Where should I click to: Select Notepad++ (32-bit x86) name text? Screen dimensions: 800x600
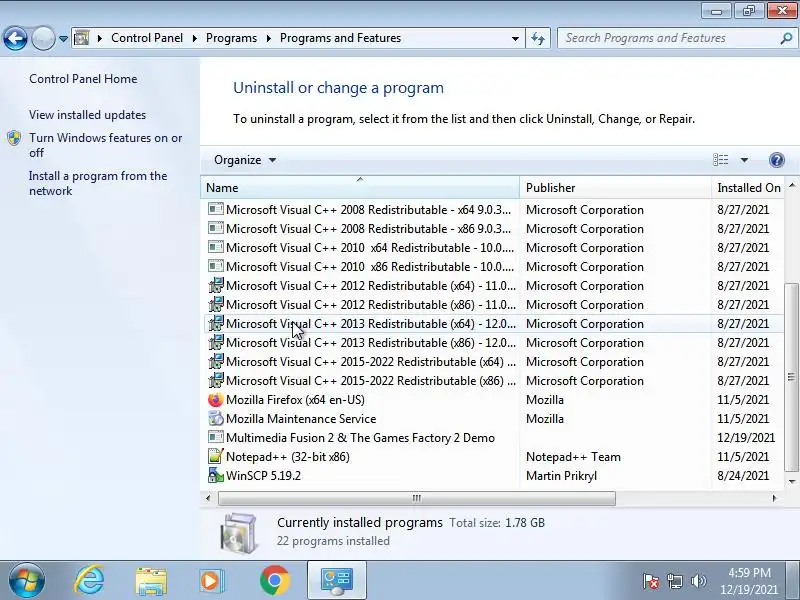click(x=288, y=457)
